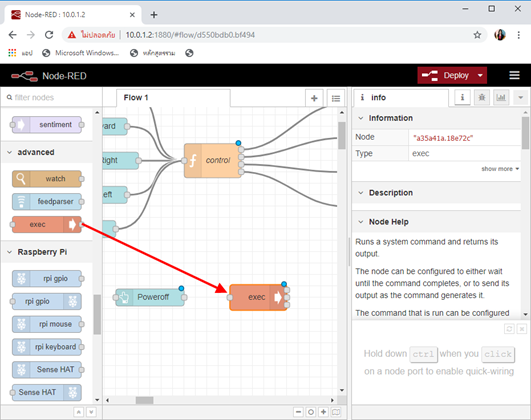Refresh the tips box

tap(509, 329)
